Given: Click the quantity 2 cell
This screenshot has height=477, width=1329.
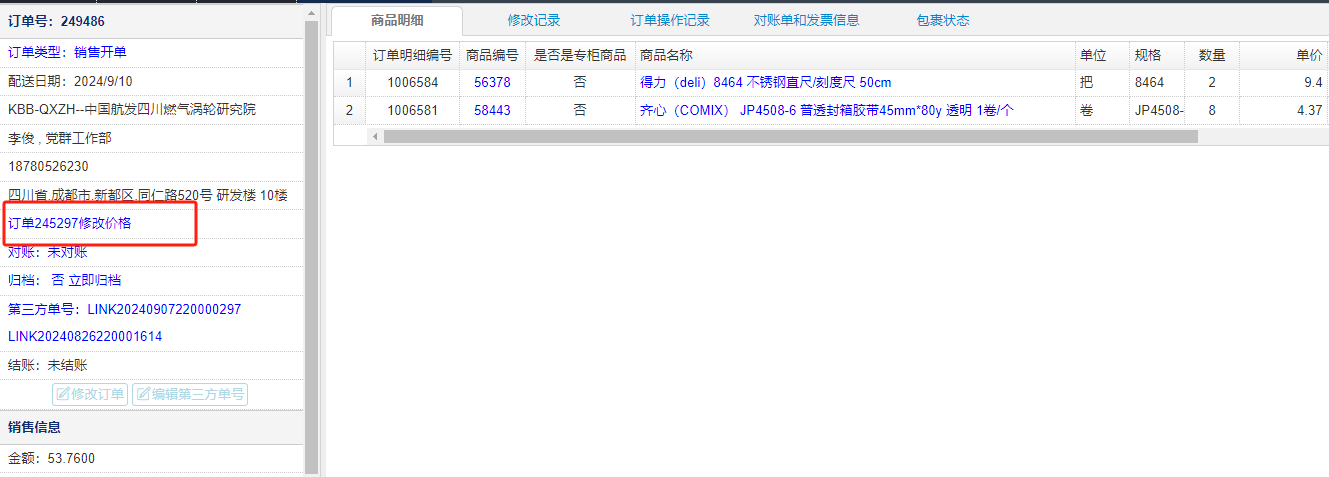Looking at the screenshot, I should click(1212, 82).
